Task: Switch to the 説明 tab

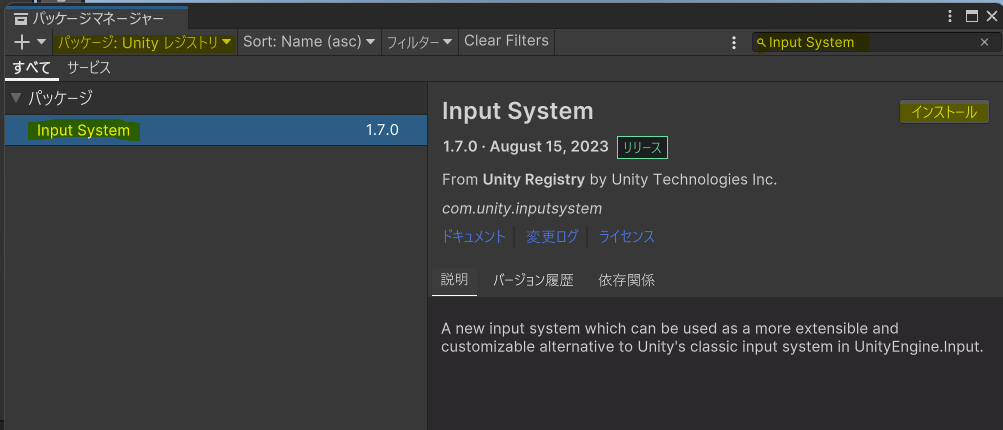Action: 454,280
